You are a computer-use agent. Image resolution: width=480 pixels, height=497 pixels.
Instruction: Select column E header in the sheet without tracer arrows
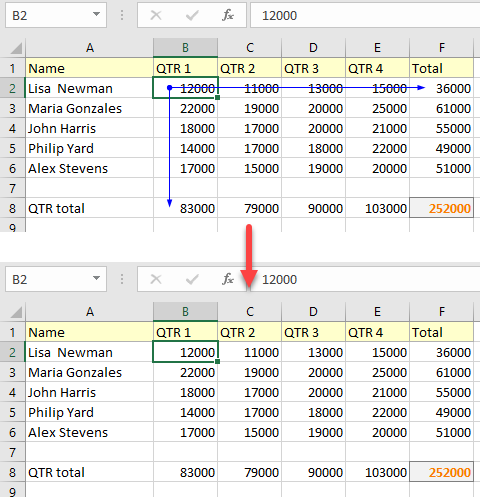(377, 312)
